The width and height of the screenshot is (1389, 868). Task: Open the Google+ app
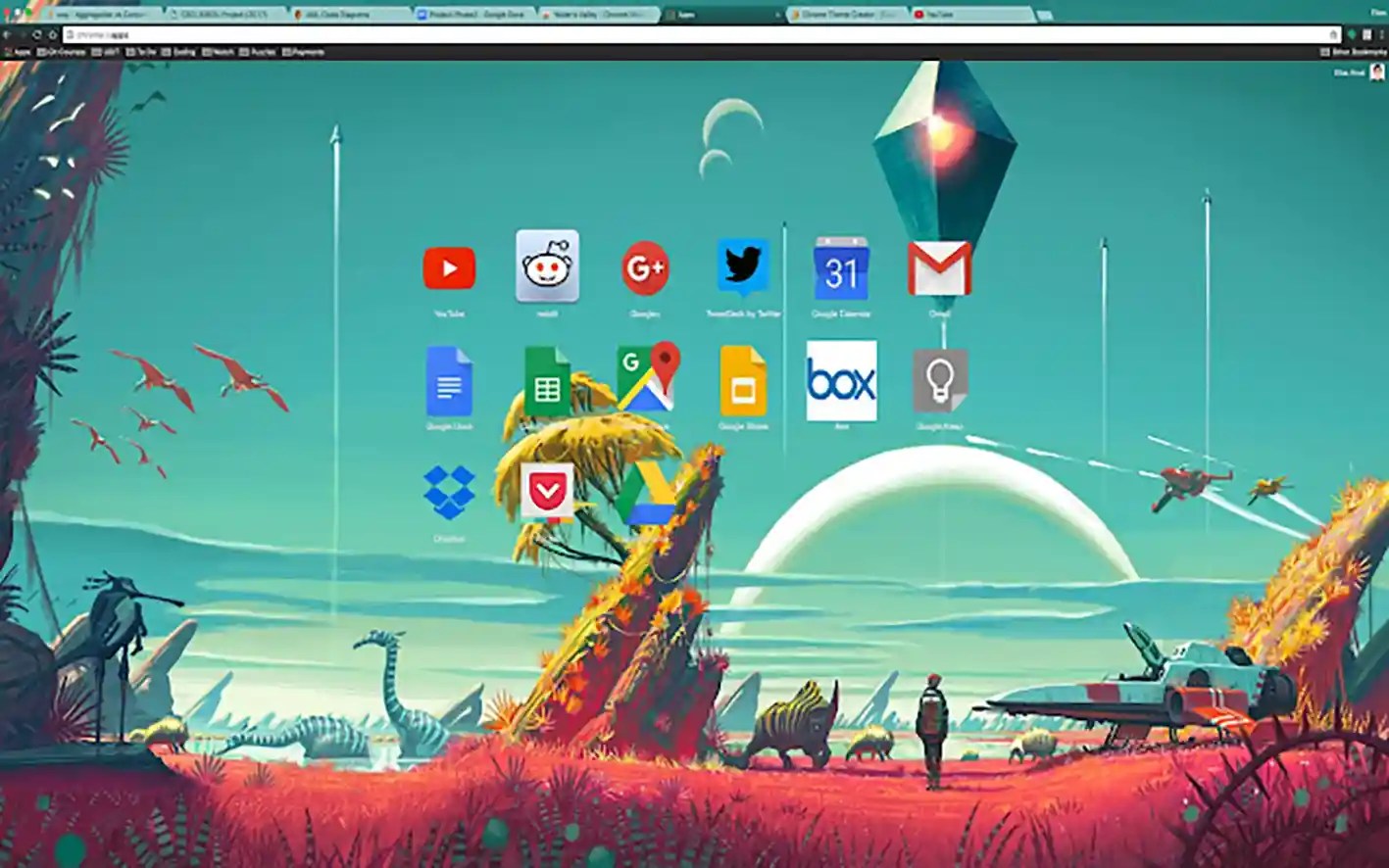coord(646,268)
